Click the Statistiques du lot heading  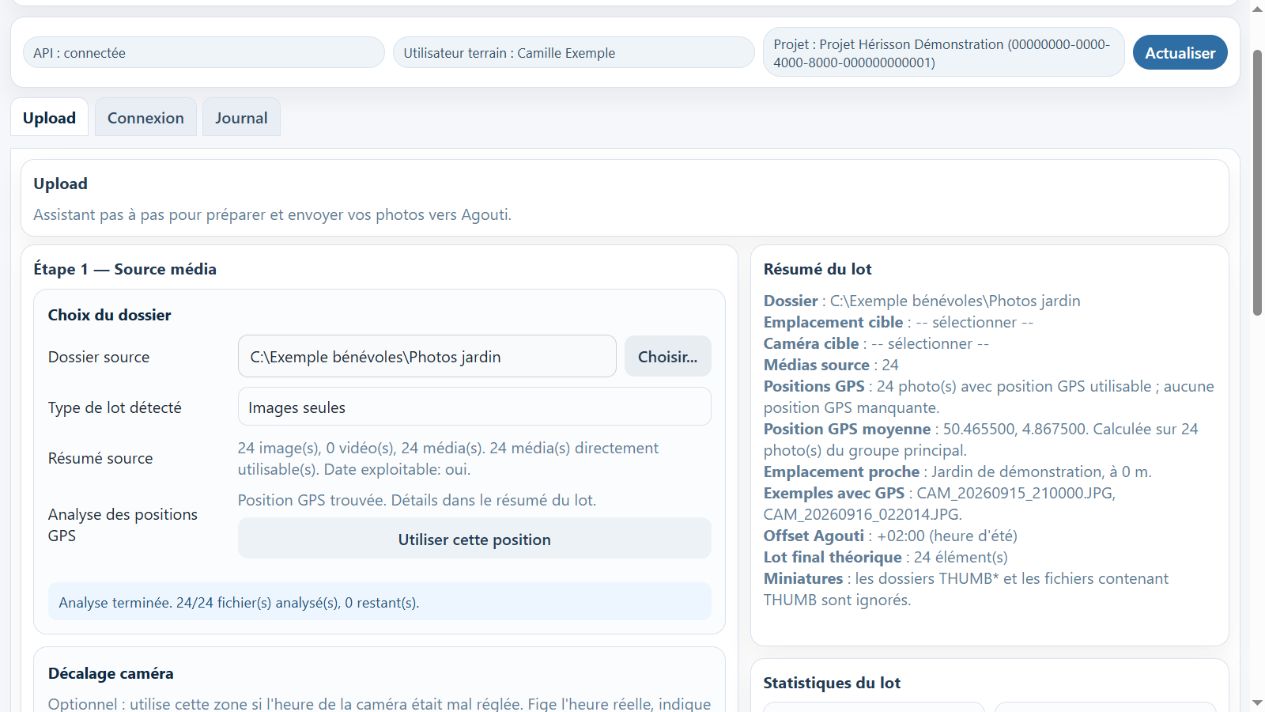832,683
